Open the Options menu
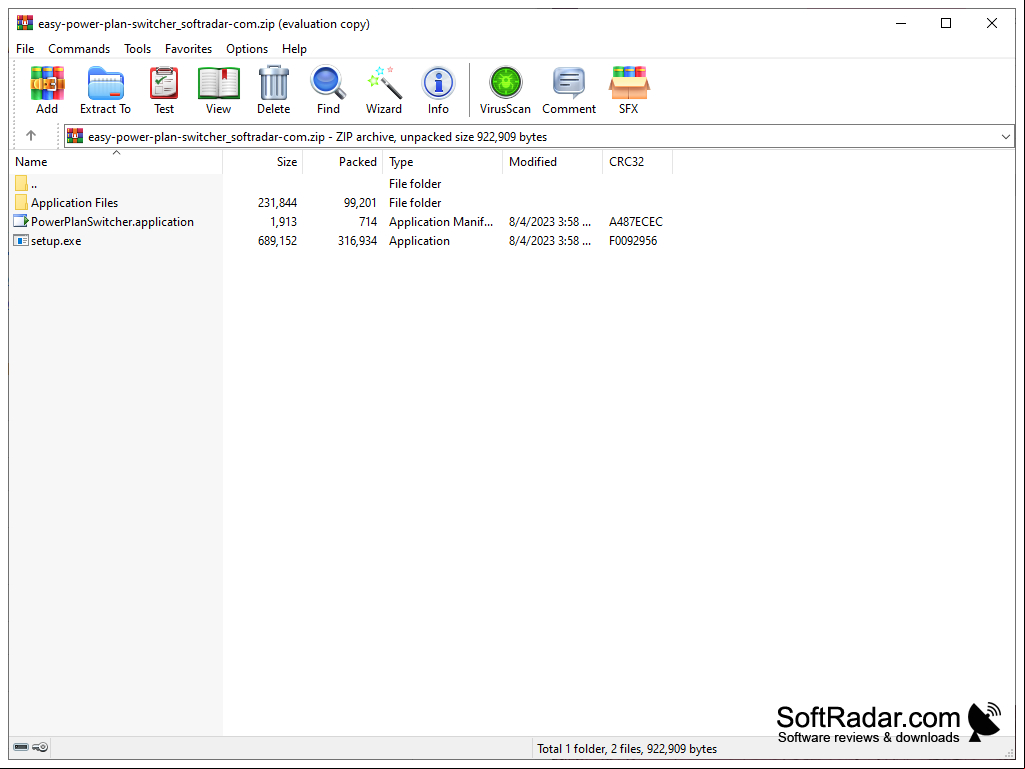Screen dimensions: 1025x769 coord(247,49)
